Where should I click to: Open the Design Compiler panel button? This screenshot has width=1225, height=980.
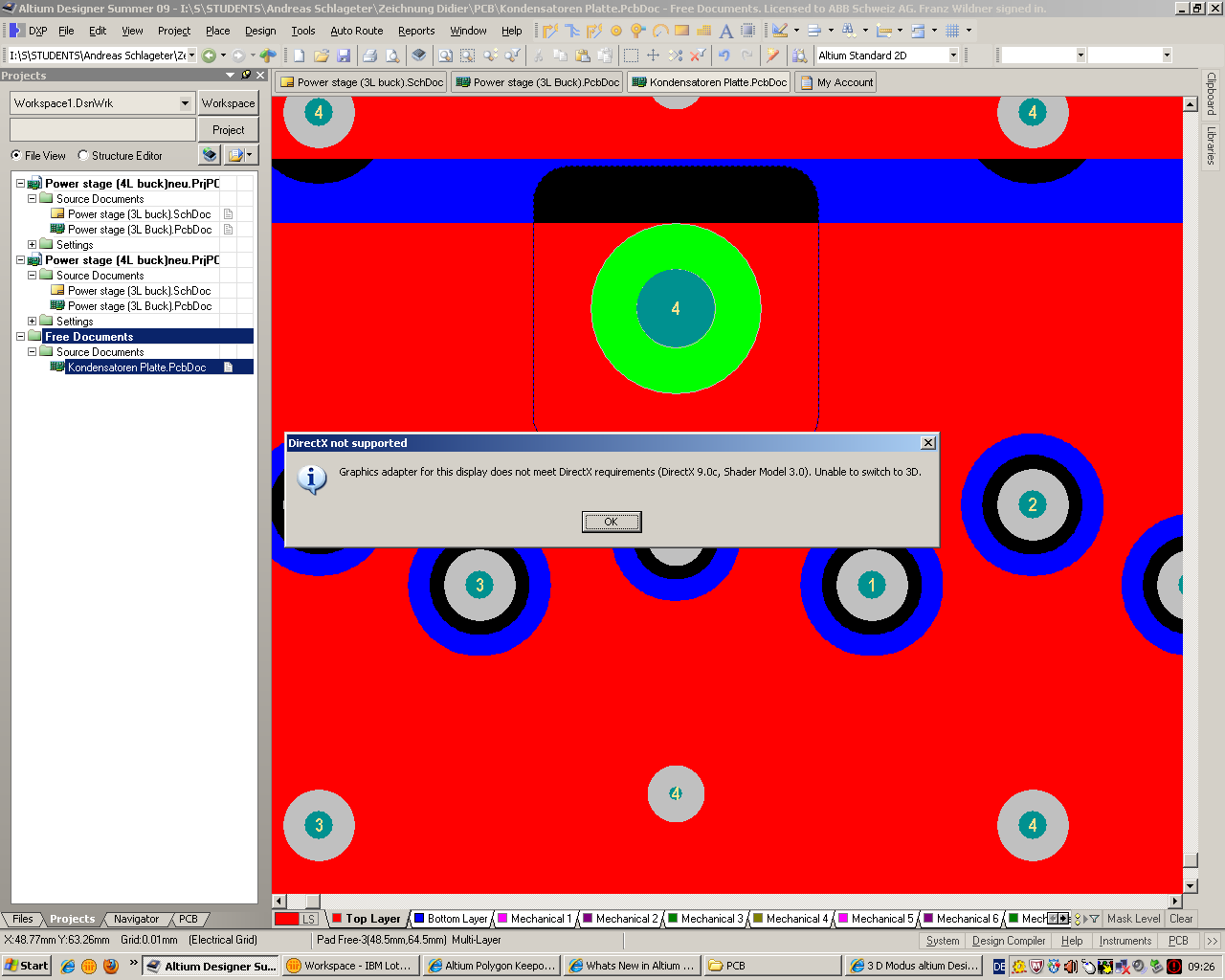tap(1009, 941)
